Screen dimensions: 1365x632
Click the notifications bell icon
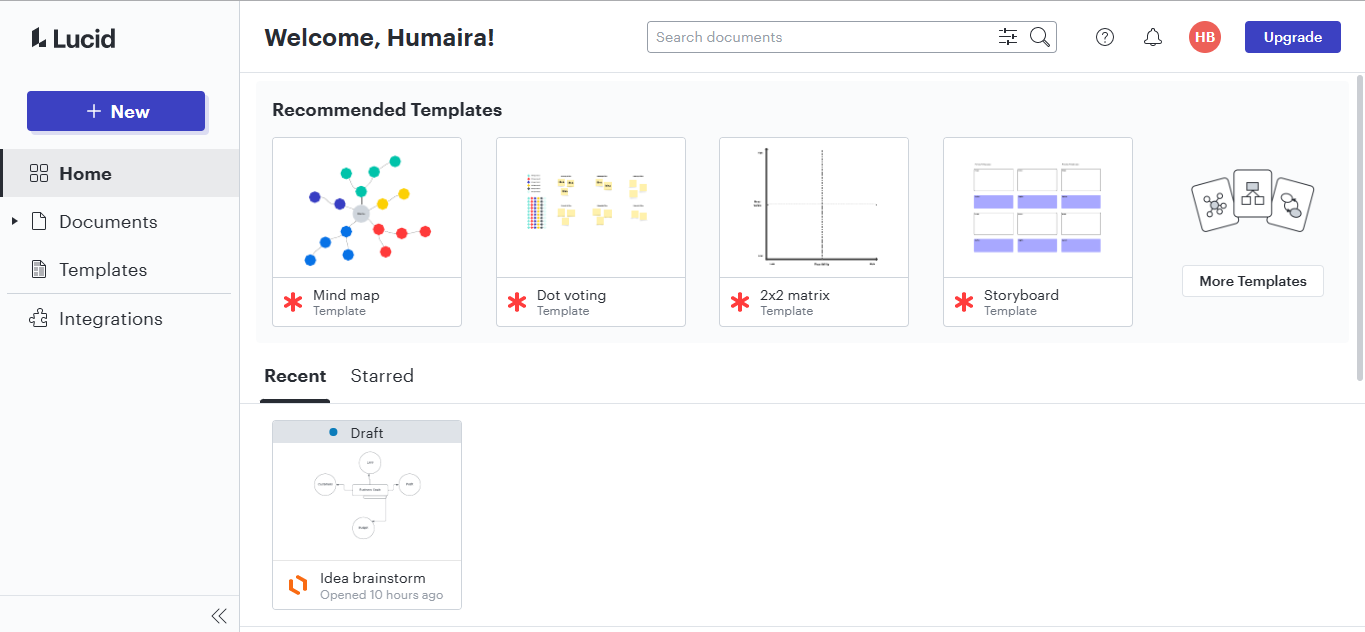coord(1152,37)
